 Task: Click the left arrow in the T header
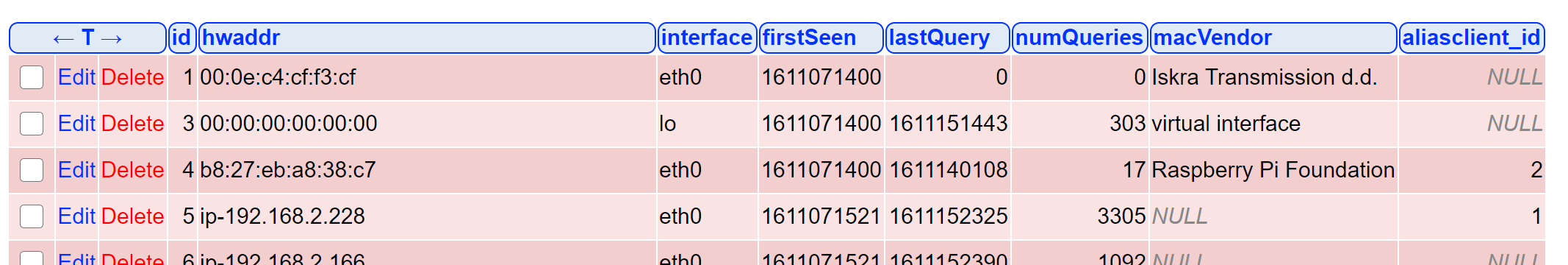pyautogui.click(x=63, y=38)
